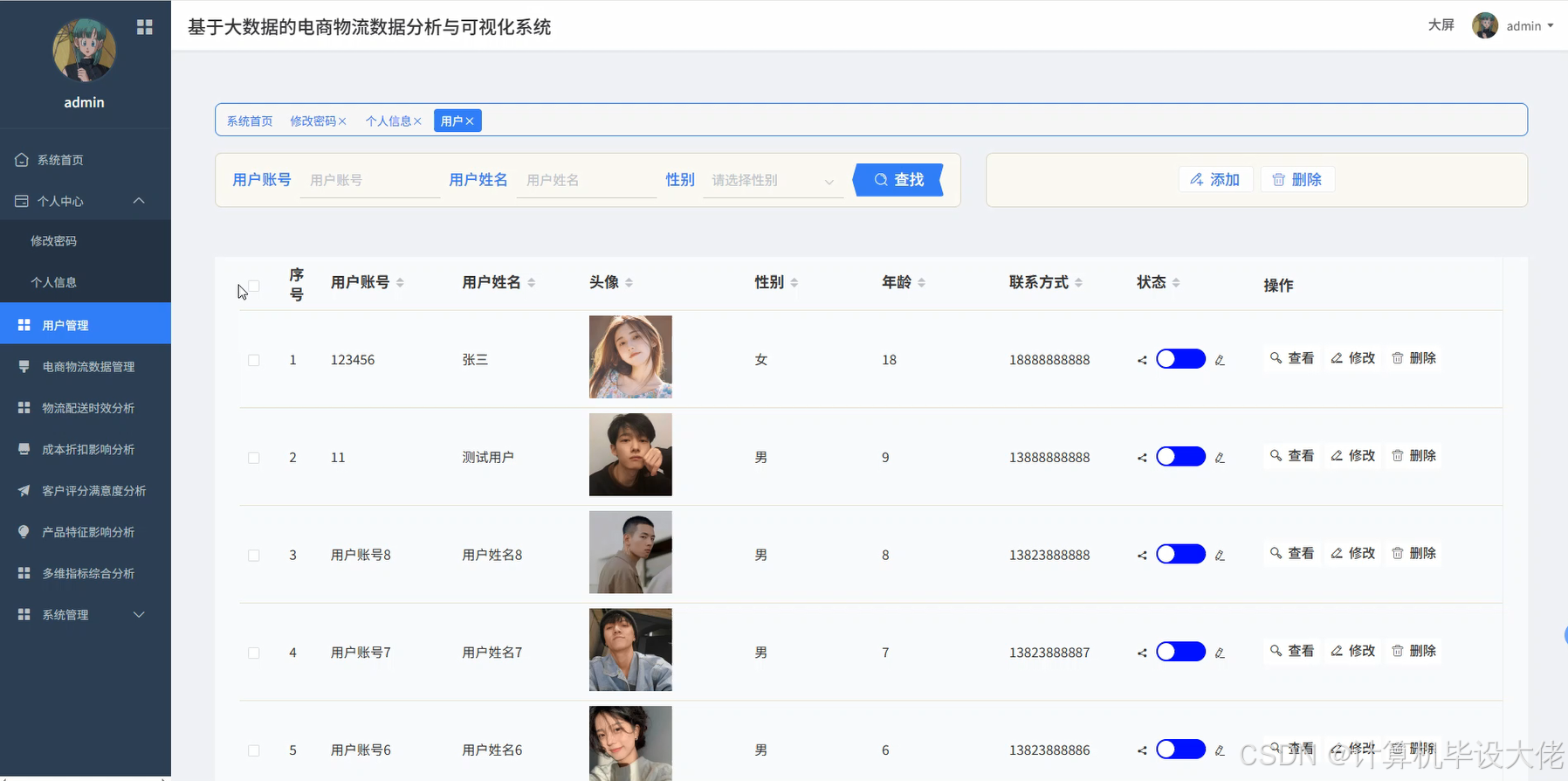The width and height of the screenshot is (1568, 781).
Task: Toggle the status switch for 张三
Action: [1180, 359]
